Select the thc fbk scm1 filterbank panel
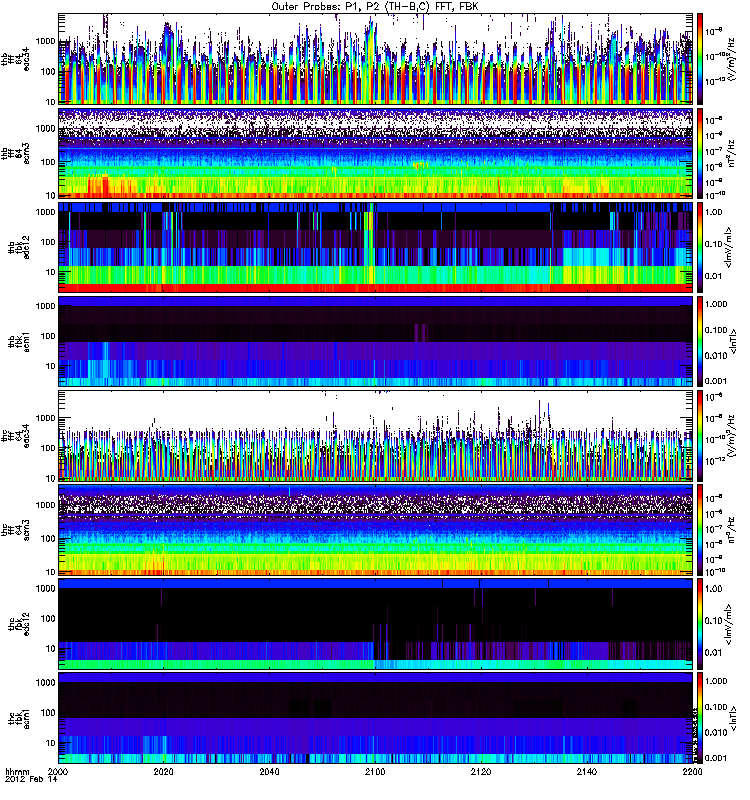This screenshot has width=750, height=800. pyautogui.click(x=375, y=717)
